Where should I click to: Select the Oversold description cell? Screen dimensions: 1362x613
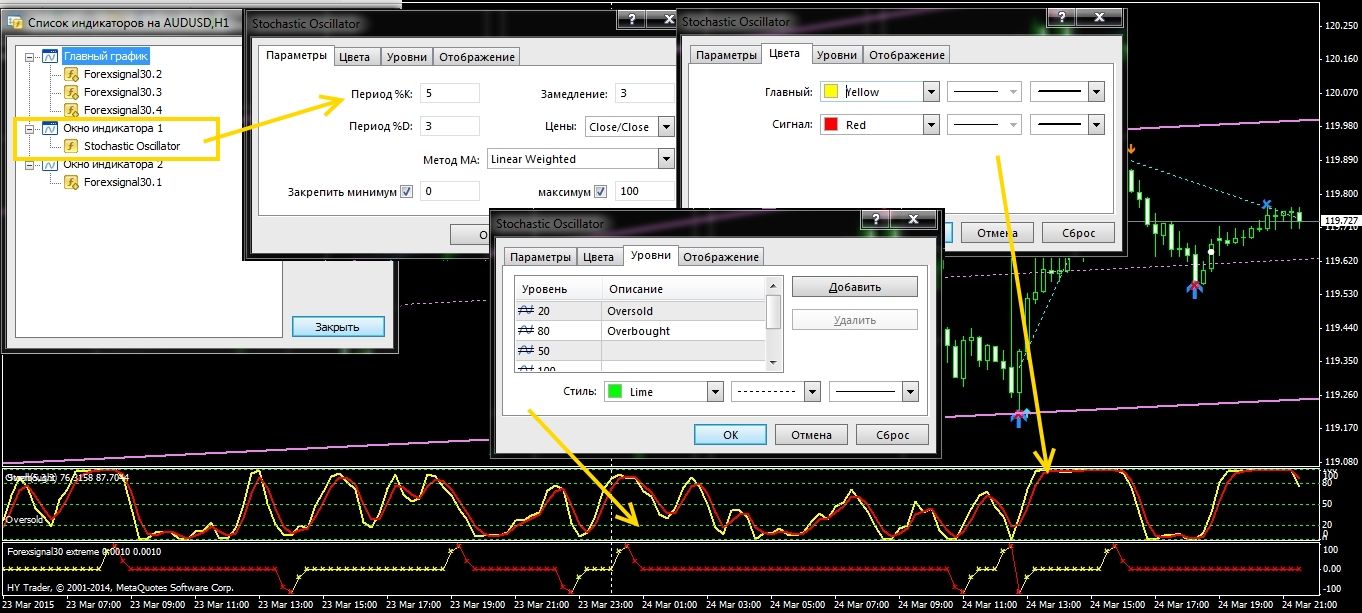tap(682, 311)
